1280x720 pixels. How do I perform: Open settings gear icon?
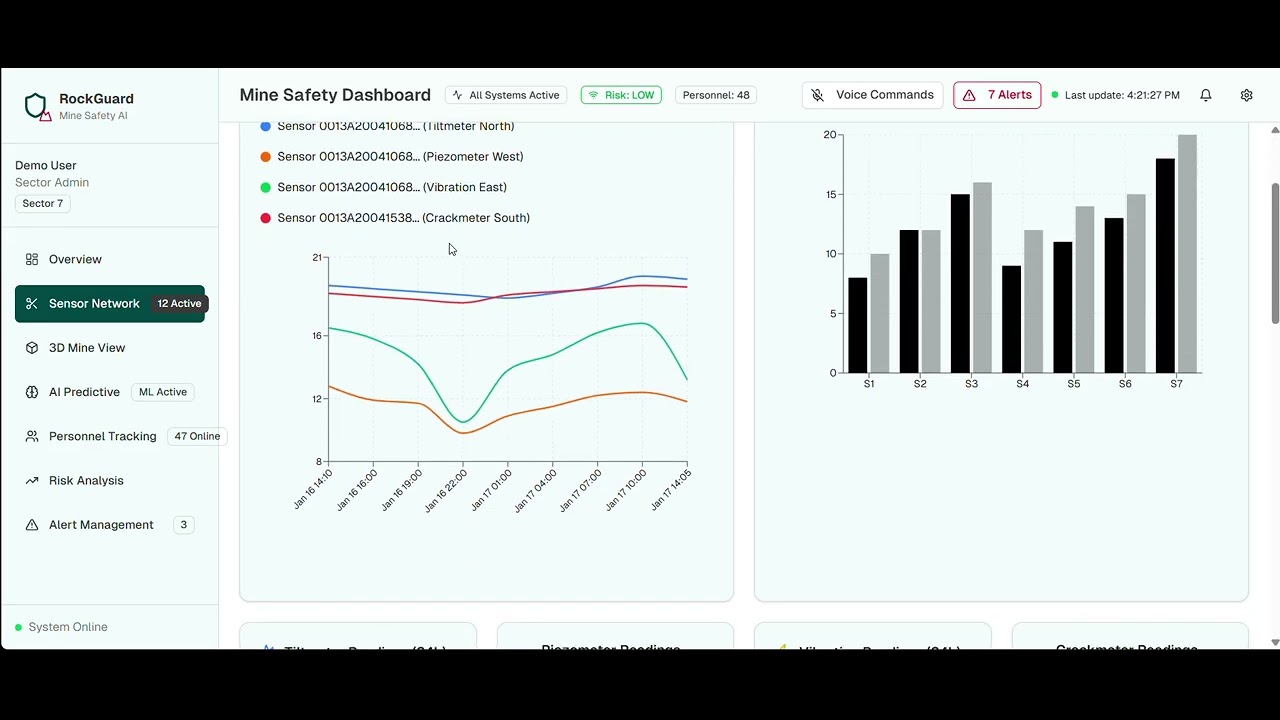point(1247,95)
